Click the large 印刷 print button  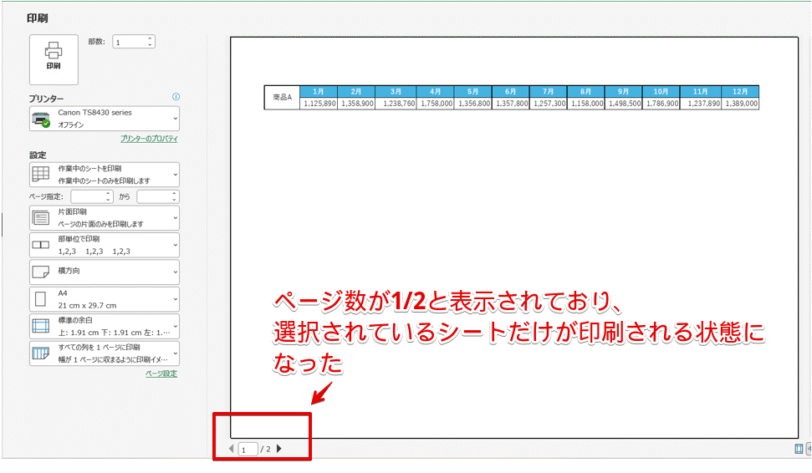(x=53, y=59)
